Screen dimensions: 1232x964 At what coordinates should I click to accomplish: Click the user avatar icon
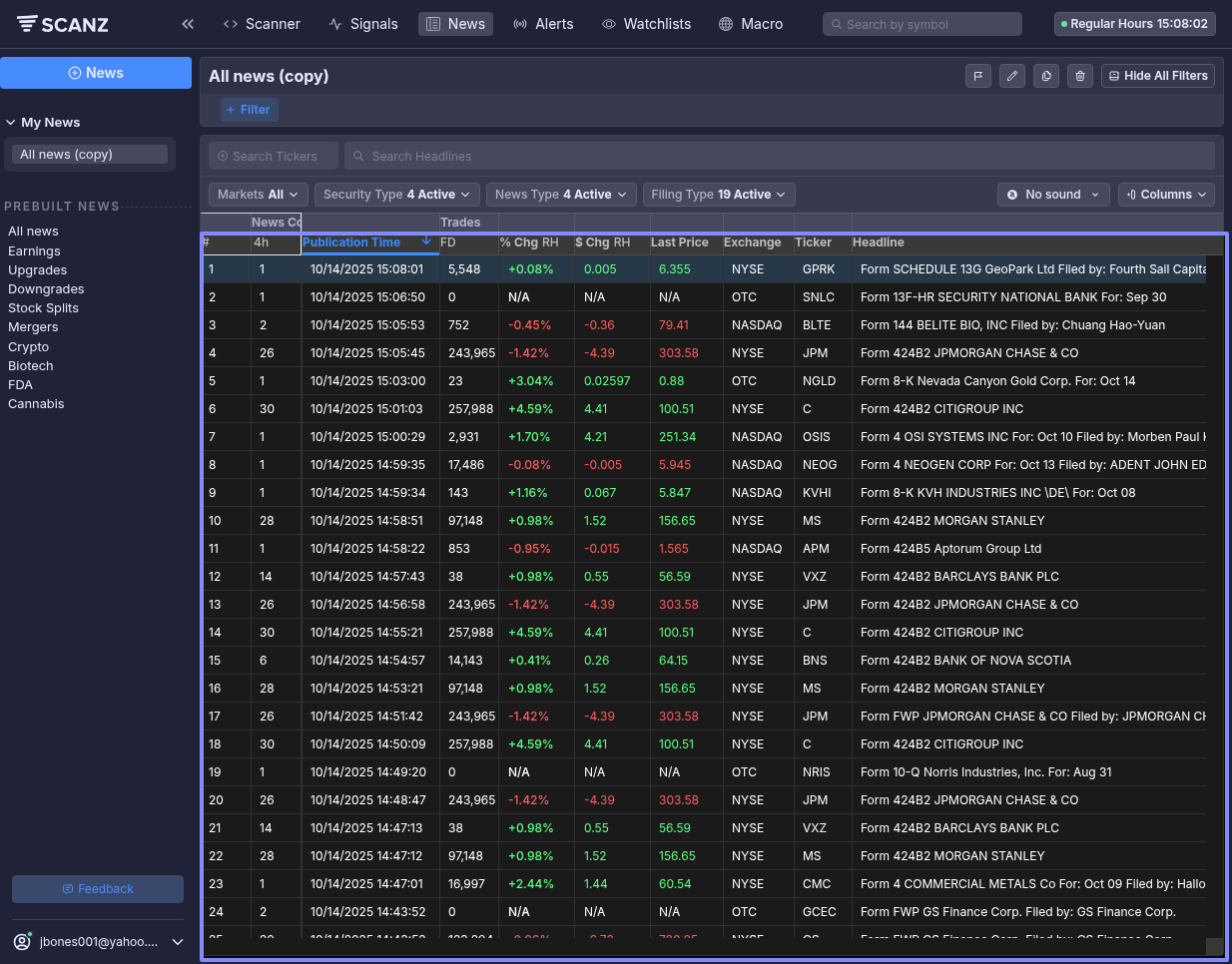pos(22,941)
